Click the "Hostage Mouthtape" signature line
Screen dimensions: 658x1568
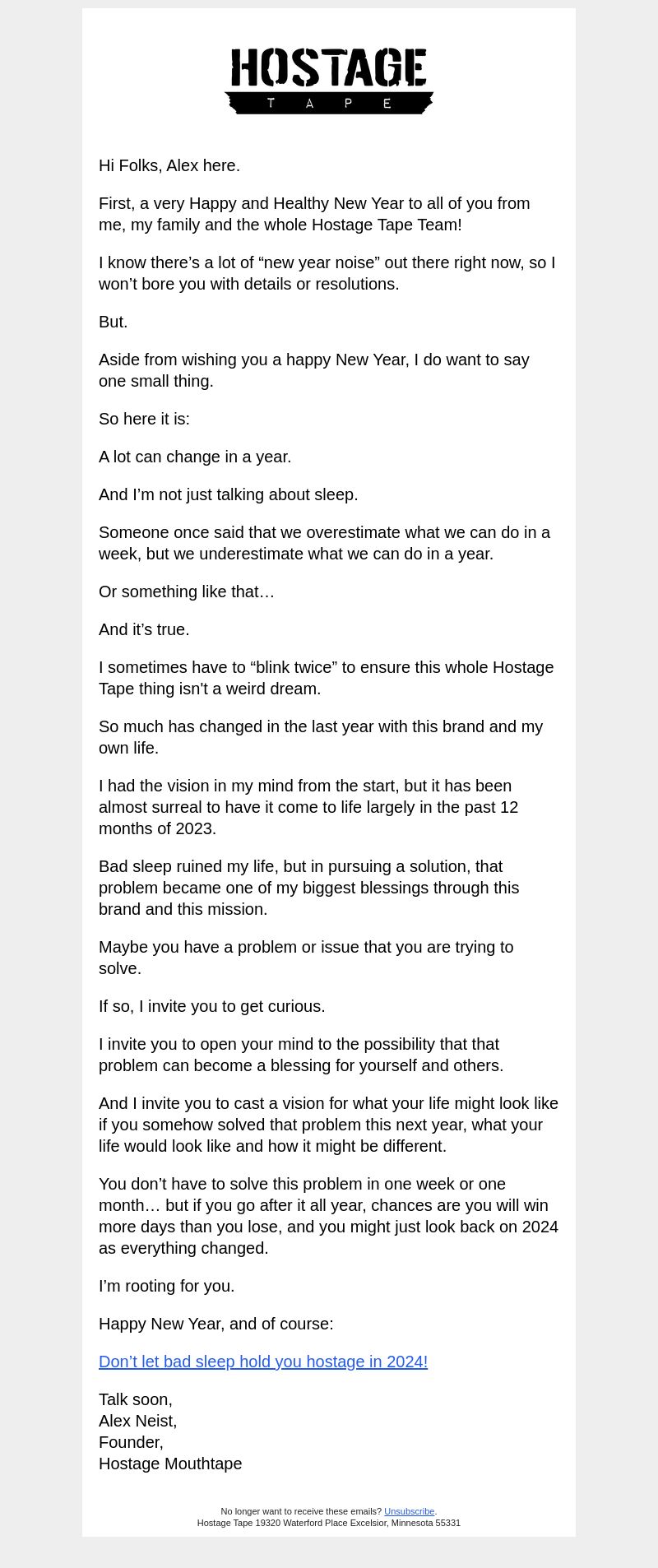click(170, 1464)
